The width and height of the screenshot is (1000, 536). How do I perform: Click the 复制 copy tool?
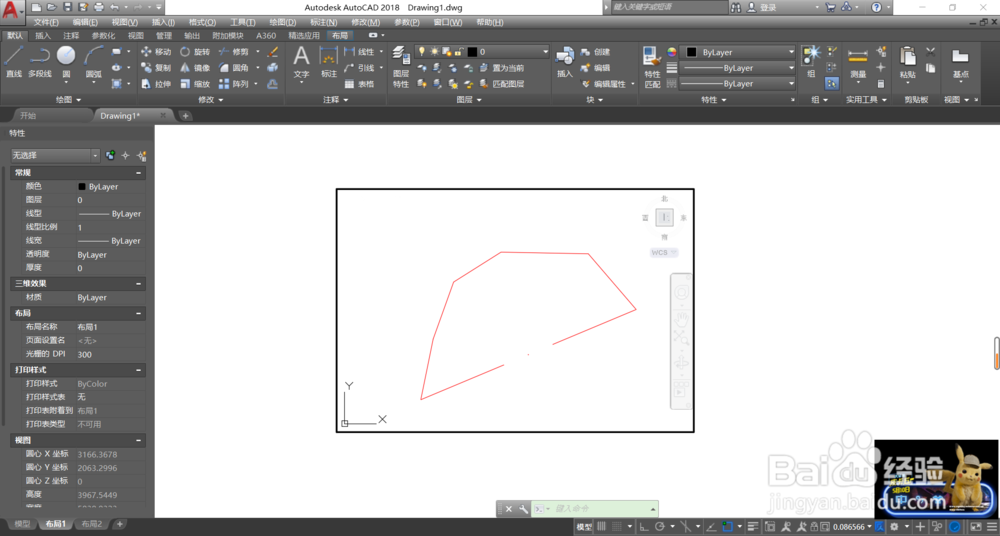[x=156, y=68]
